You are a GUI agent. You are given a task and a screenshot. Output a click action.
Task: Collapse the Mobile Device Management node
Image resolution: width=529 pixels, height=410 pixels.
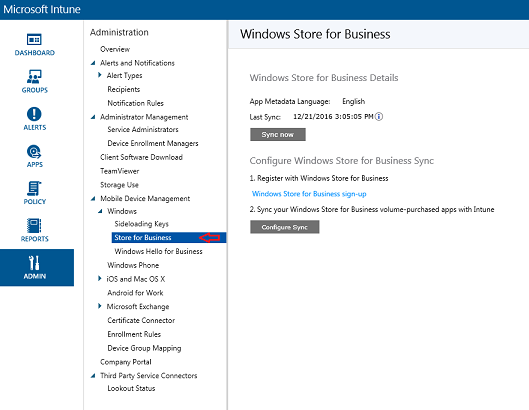pyautogui.click(x=93, y=198)
